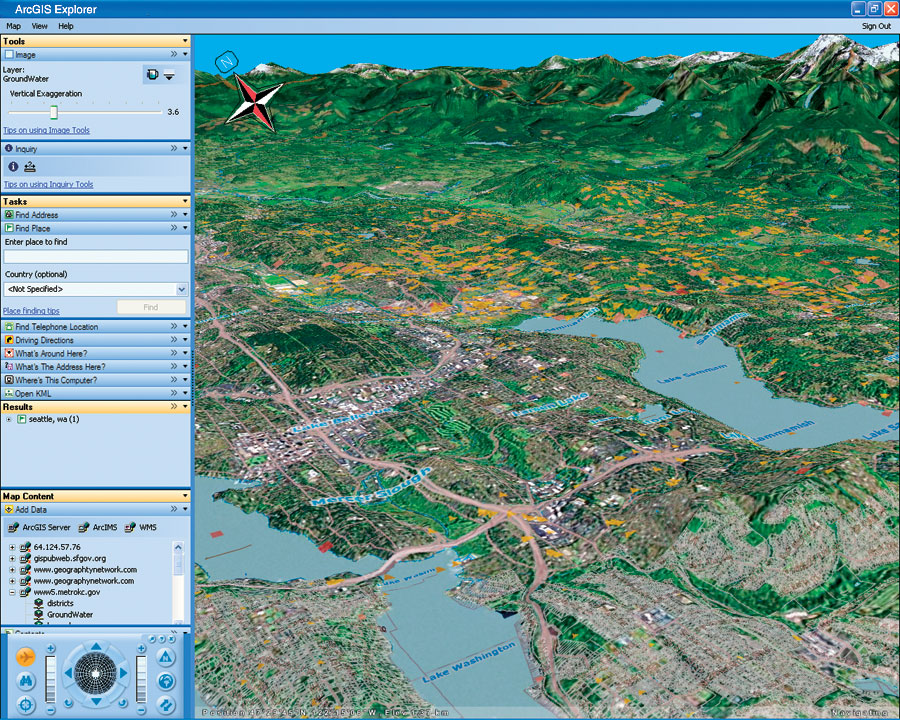The height and width of the screenshot is (720, 900).
Task: Click the Vertical Exaggeration slider handle
Action: [53, 111]
